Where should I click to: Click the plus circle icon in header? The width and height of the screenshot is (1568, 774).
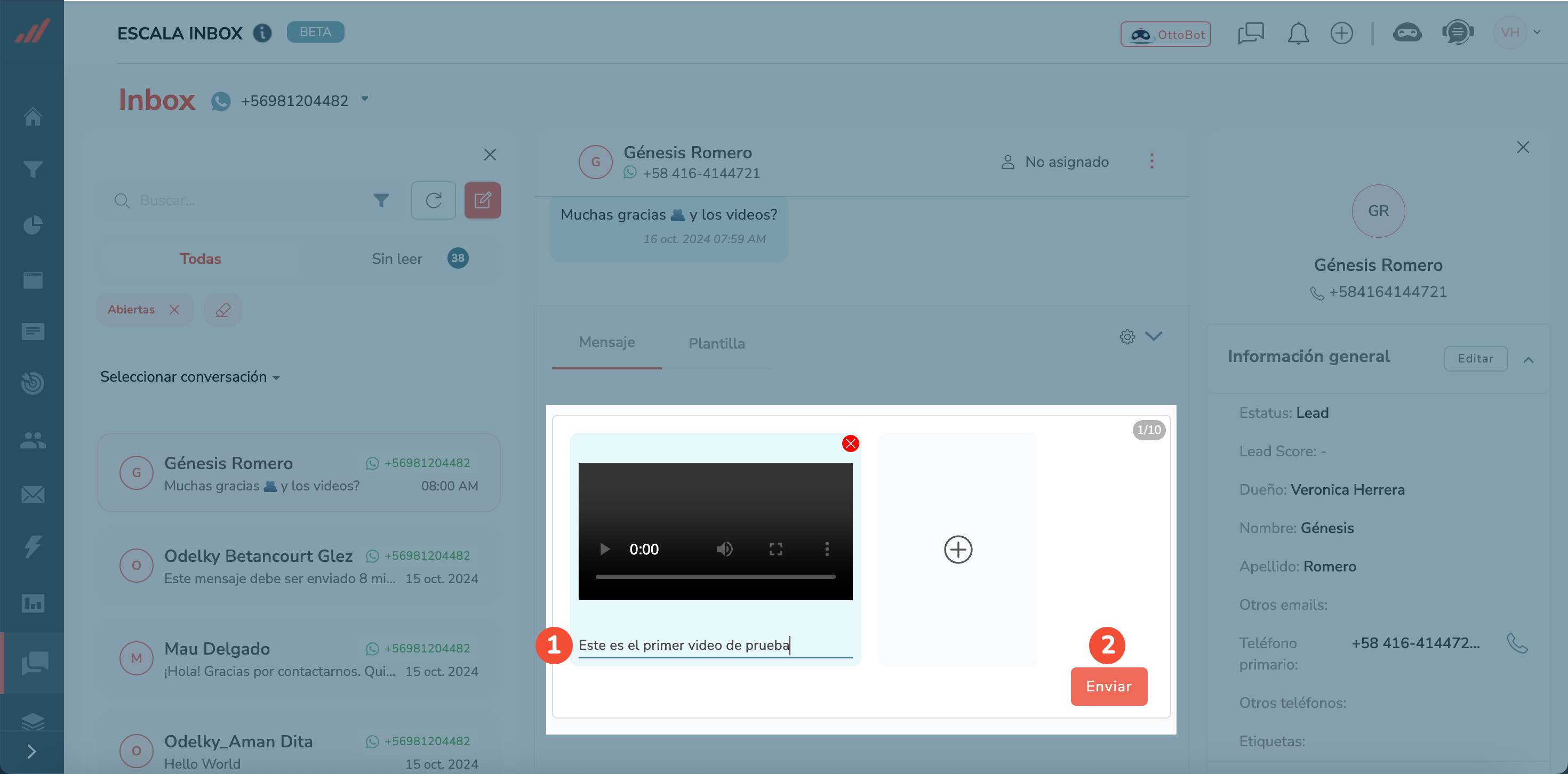[x=1341, y=33]
